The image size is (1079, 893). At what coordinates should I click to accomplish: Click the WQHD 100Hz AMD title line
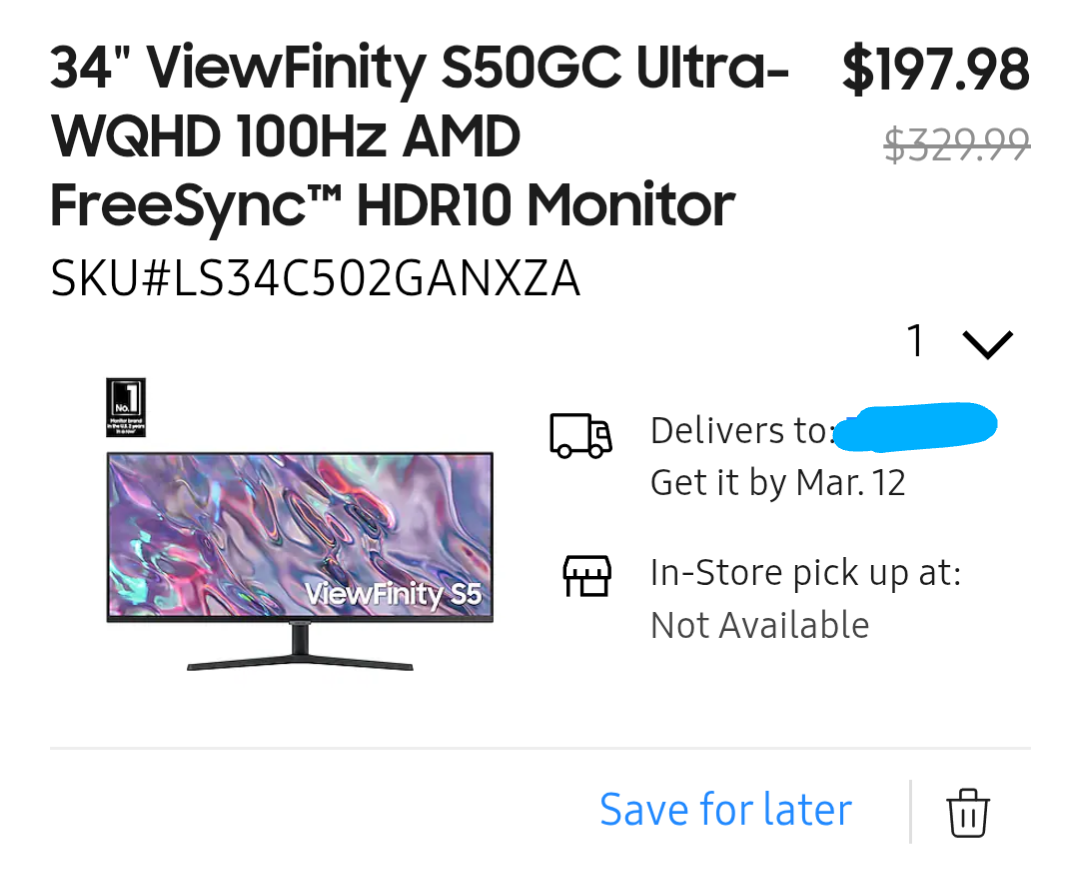point(285,136)
